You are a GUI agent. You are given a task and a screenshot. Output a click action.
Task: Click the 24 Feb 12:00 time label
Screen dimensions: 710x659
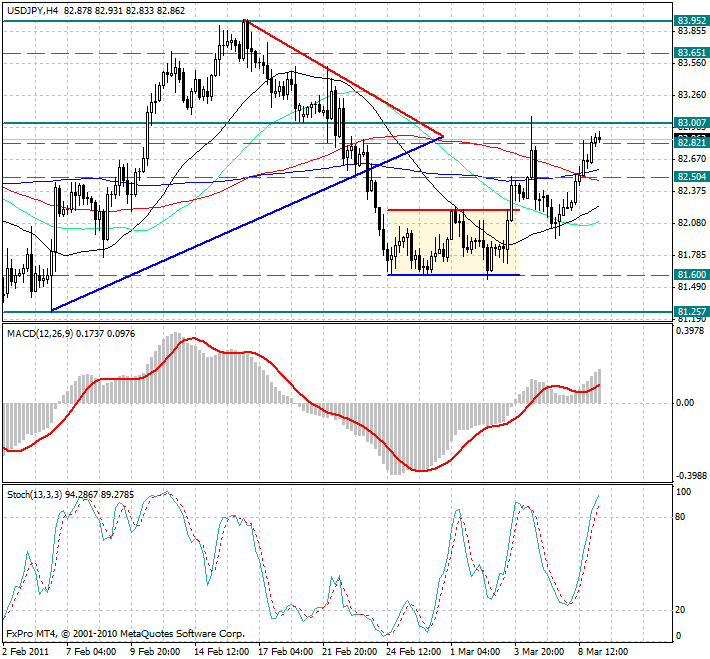[413, 652]
